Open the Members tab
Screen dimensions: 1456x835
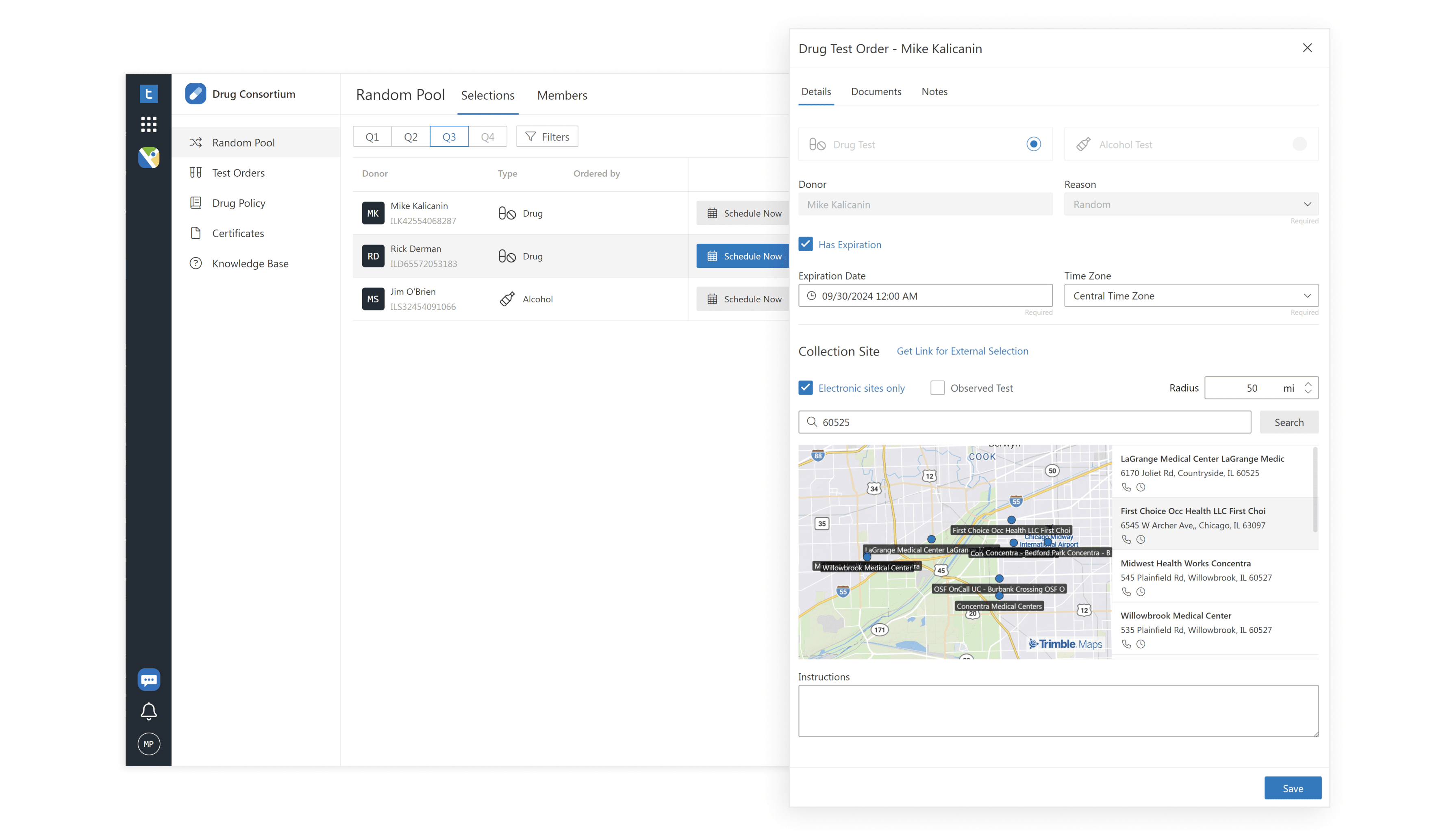point(562,95)
